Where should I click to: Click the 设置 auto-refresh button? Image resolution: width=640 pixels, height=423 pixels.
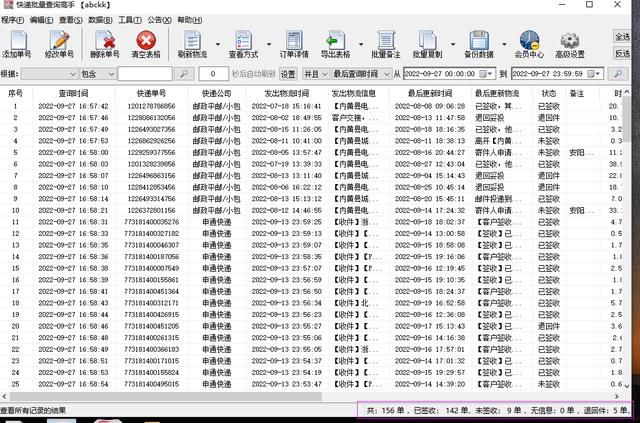(288, 74)
